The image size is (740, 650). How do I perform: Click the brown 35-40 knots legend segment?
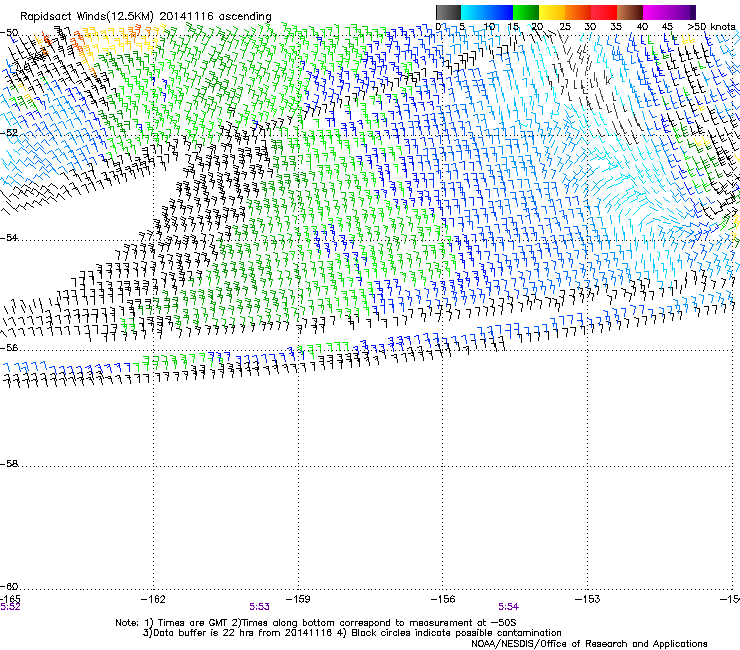click(x=630, y=12)
